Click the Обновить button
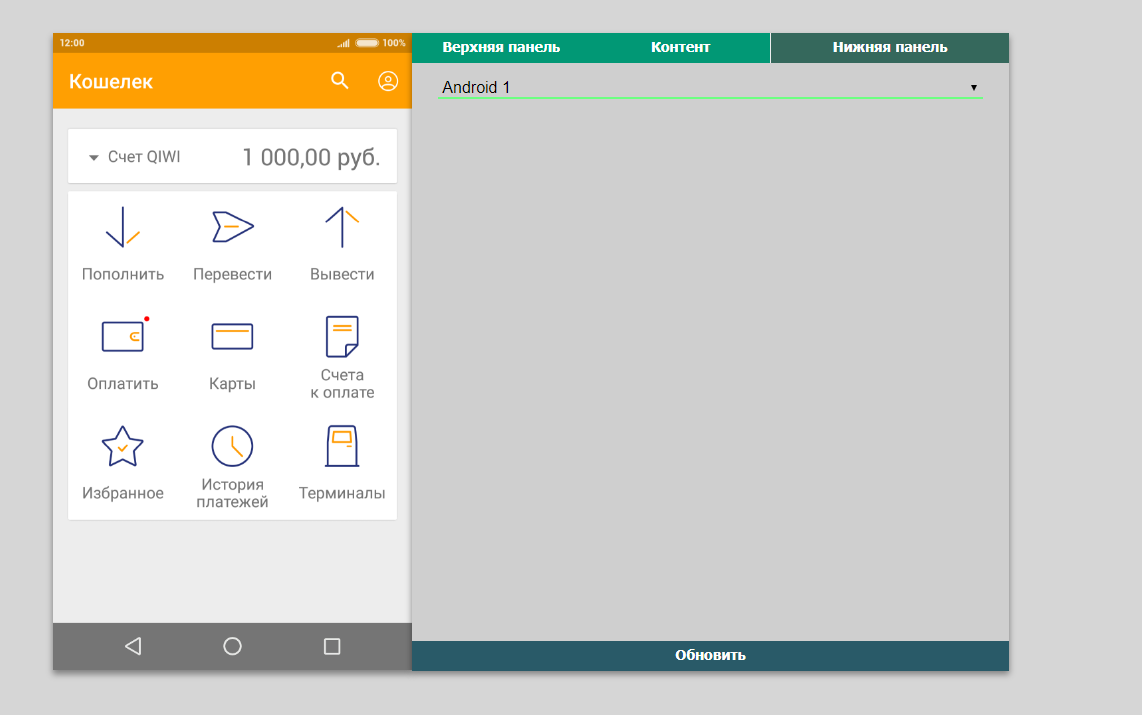Image resolution: width=1142 pixels, height=715 pixels. click(710, 655)
